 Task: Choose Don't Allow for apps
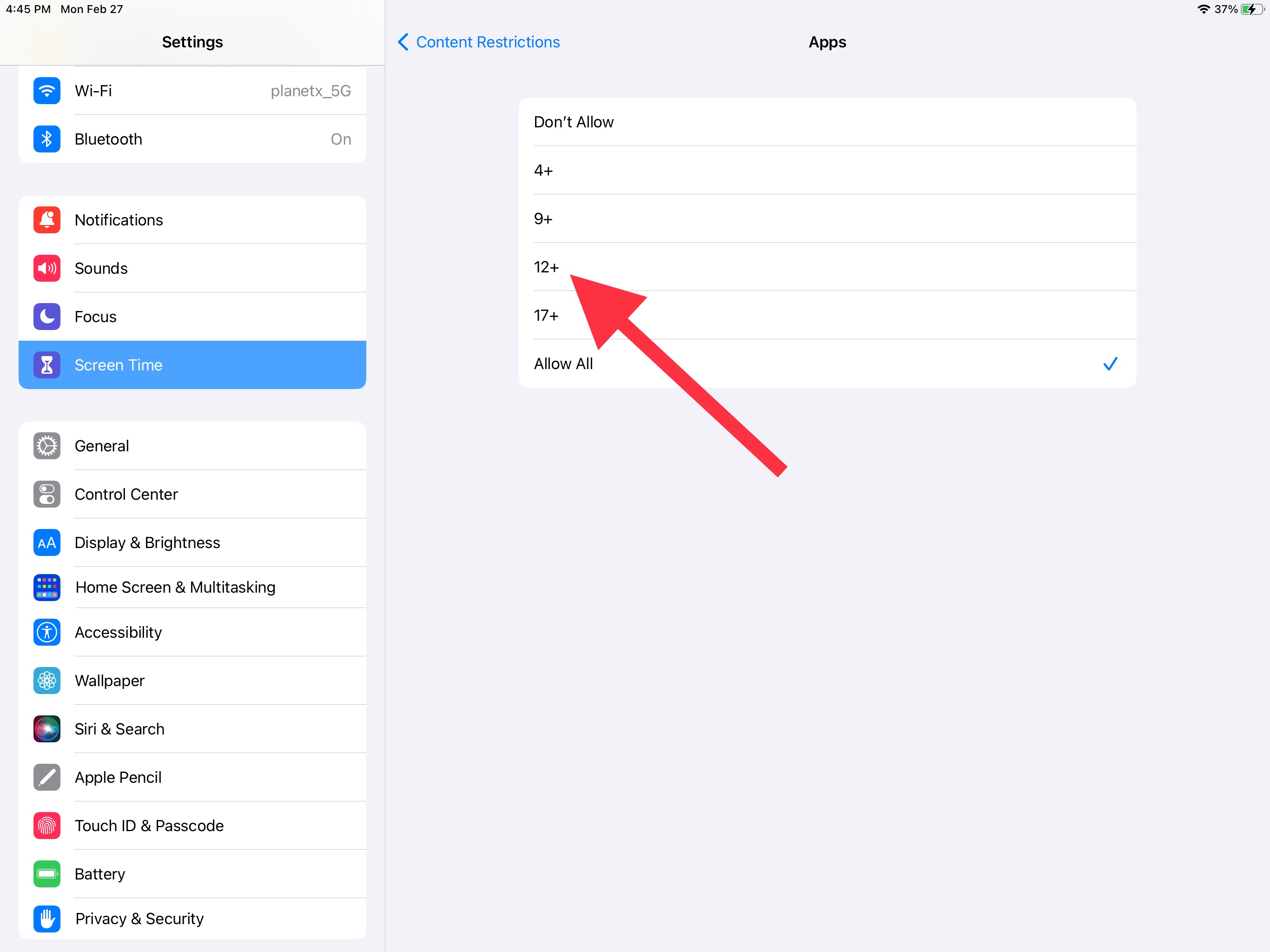click(x=574, y=122)
